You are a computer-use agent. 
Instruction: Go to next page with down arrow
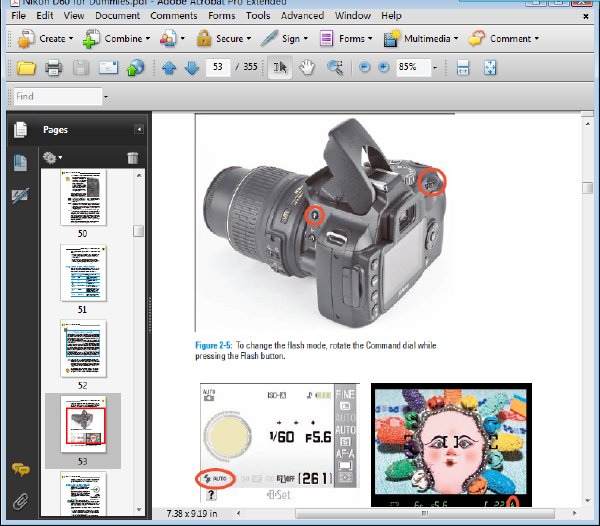coord(192,68)
